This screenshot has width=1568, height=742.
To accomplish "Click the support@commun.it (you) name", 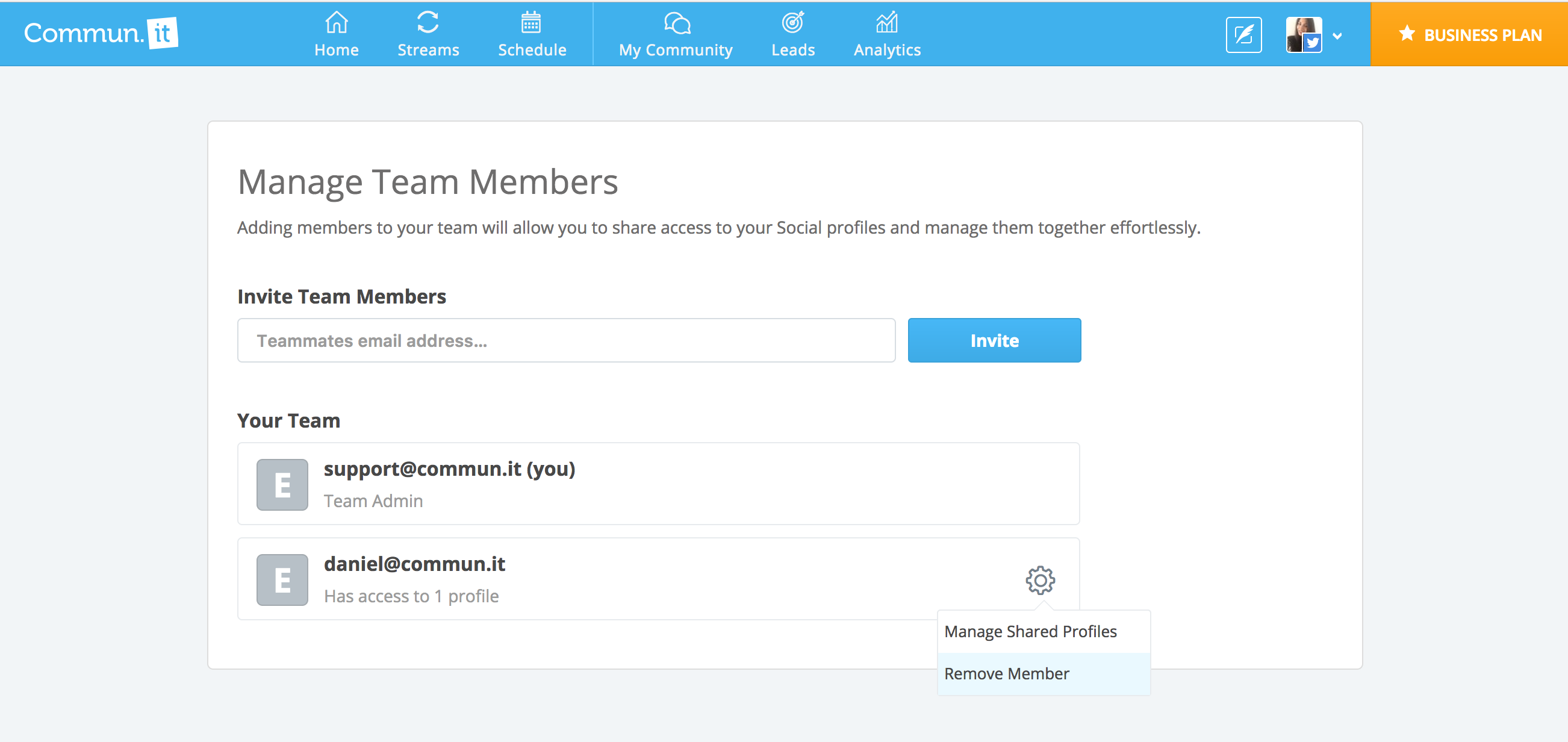I will point(449,469).
